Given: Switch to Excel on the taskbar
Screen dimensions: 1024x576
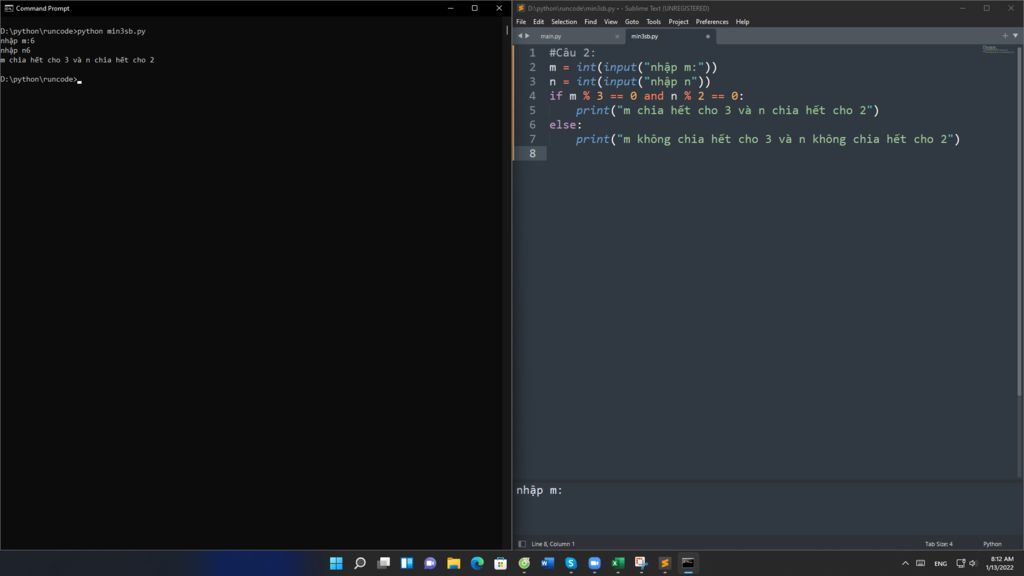Looking at the screenshot, I should click(618, 563).
